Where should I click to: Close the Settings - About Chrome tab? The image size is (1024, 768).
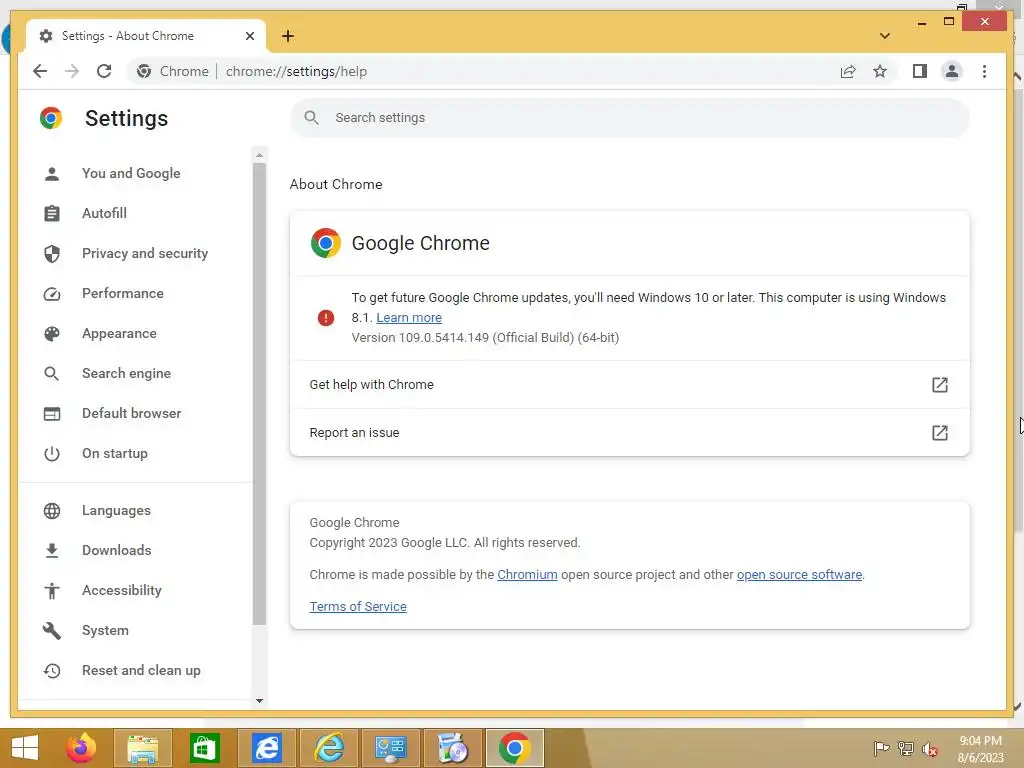[249, 36]
